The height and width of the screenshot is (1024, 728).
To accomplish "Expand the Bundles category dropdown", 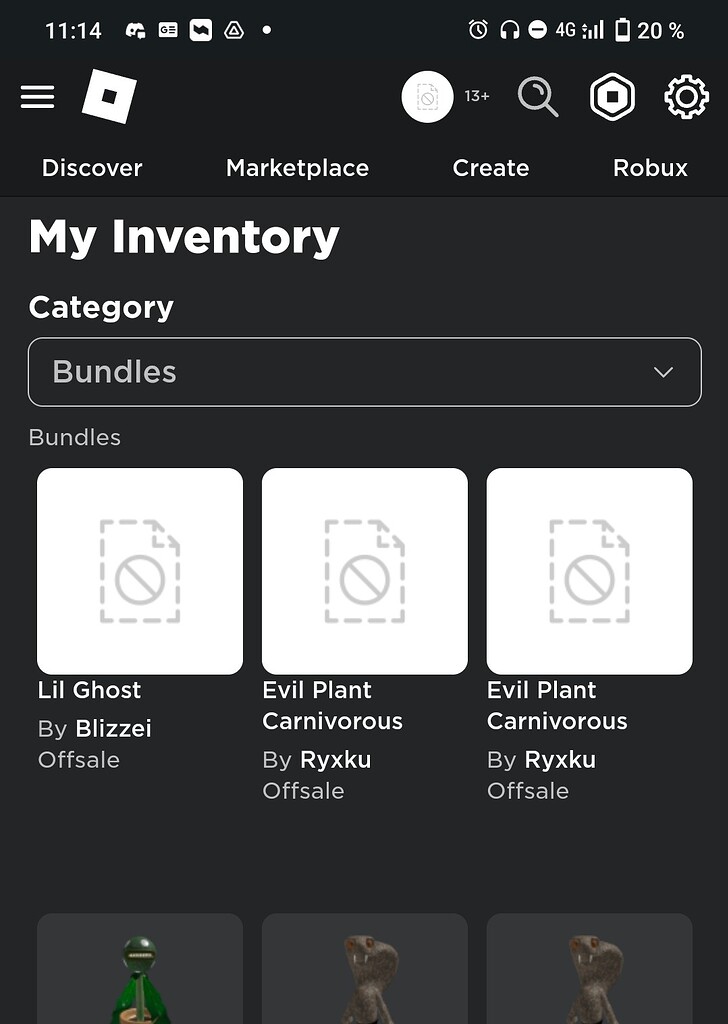I will click(x=364, y=372).
